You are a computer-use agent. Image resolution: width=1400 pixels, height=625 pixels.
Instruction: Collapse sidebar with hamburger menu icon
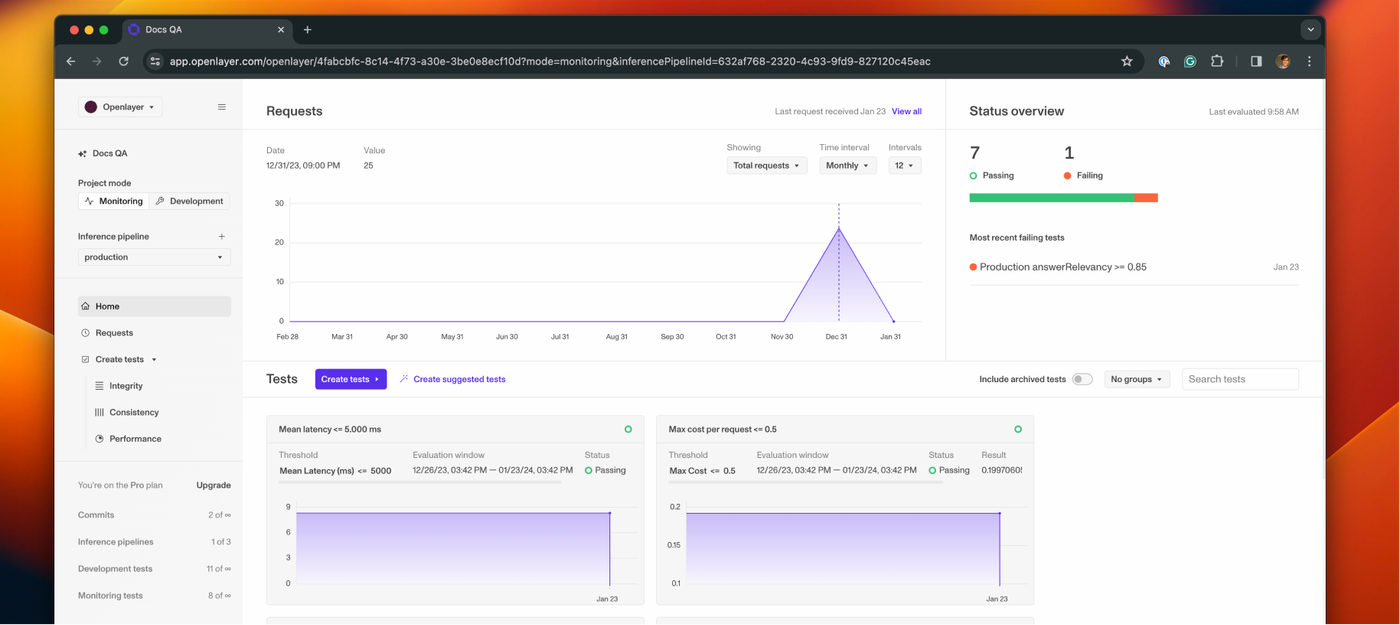point(222,107)
